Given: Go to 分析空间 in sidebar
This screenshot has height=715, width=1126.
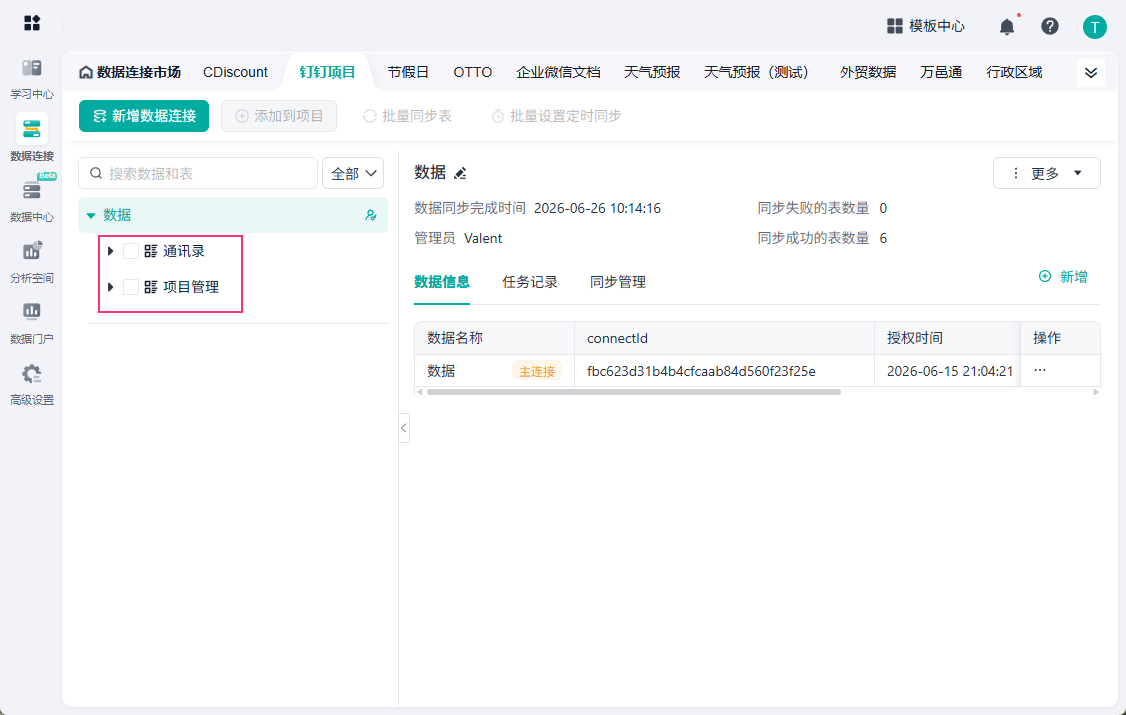Looking at the screenshot, I should point(32,262).
